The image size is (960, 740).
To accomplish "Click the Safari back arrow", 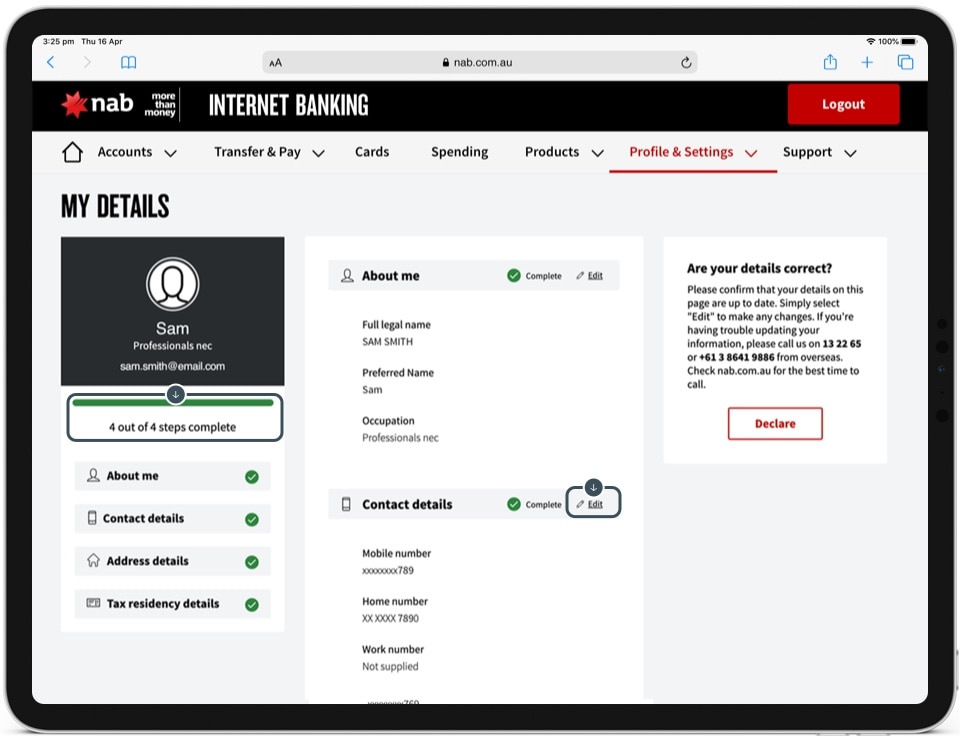I will tap(51, 62).
